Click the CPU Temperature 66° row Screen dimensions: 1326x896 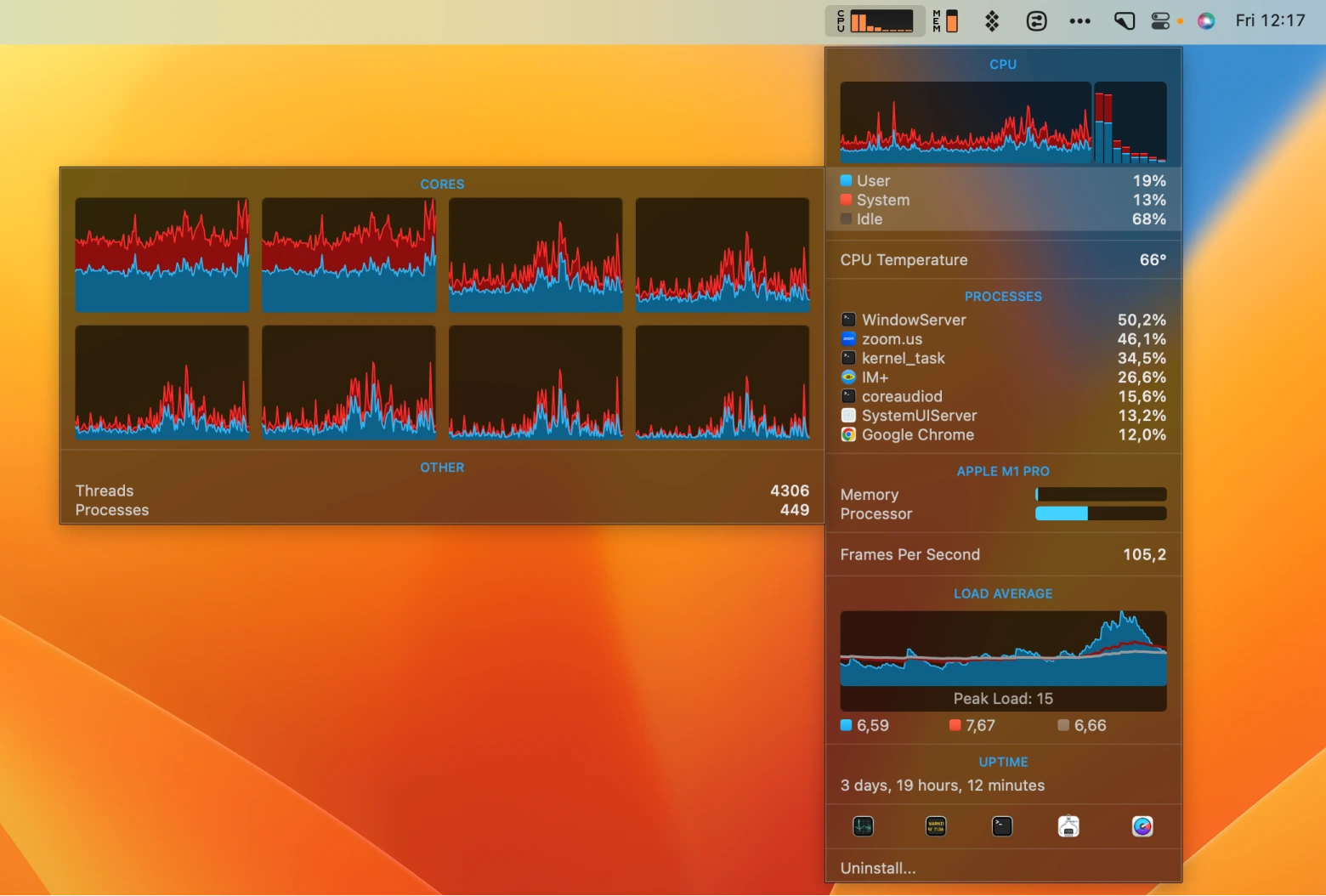(1003, 260)
